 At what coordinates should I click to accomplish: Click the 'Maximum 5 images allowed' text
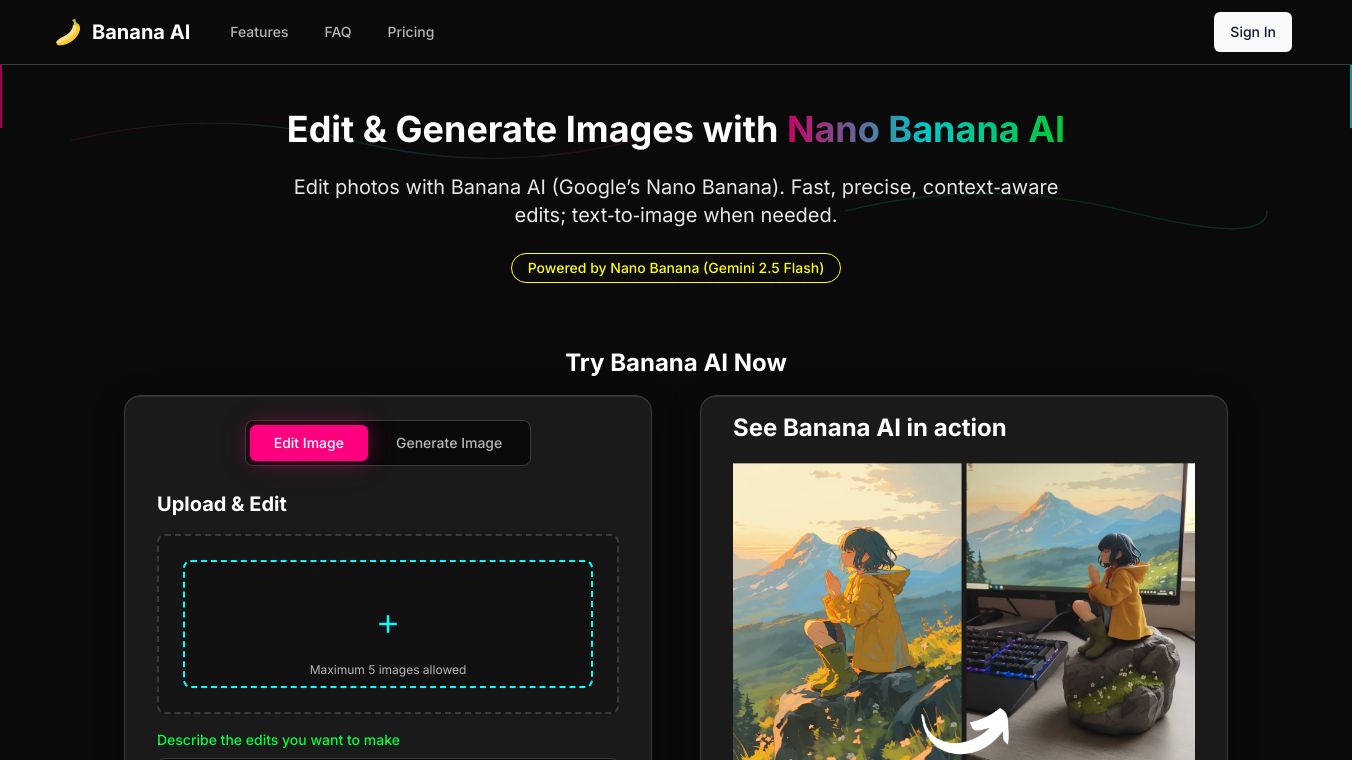point(388,670)
